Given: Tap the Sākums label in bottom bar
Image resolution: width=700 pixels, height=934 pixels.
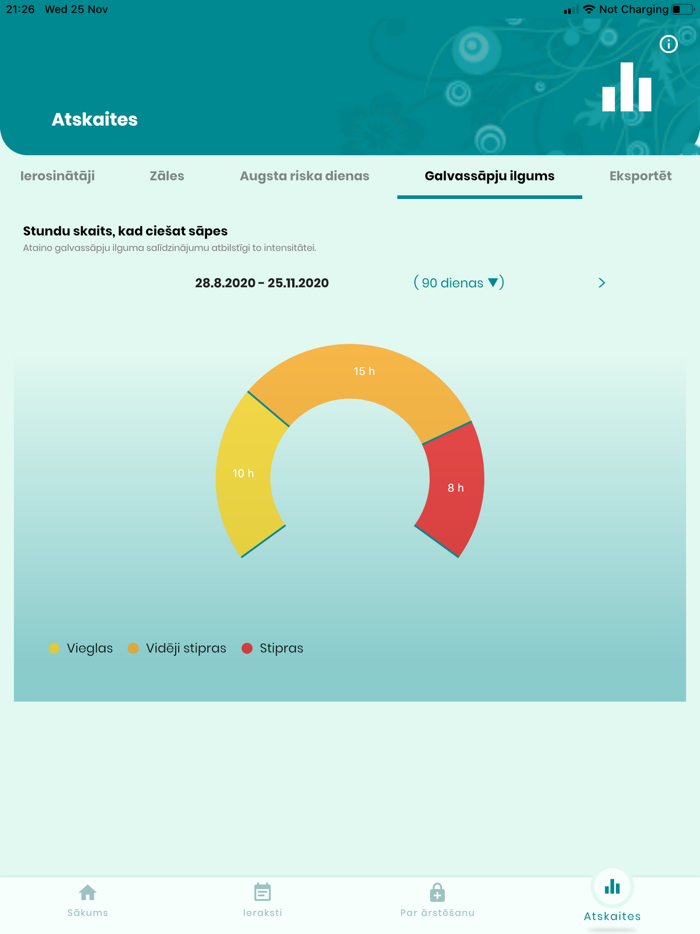Looking at the screenshot, I should [x=88, y=913].
